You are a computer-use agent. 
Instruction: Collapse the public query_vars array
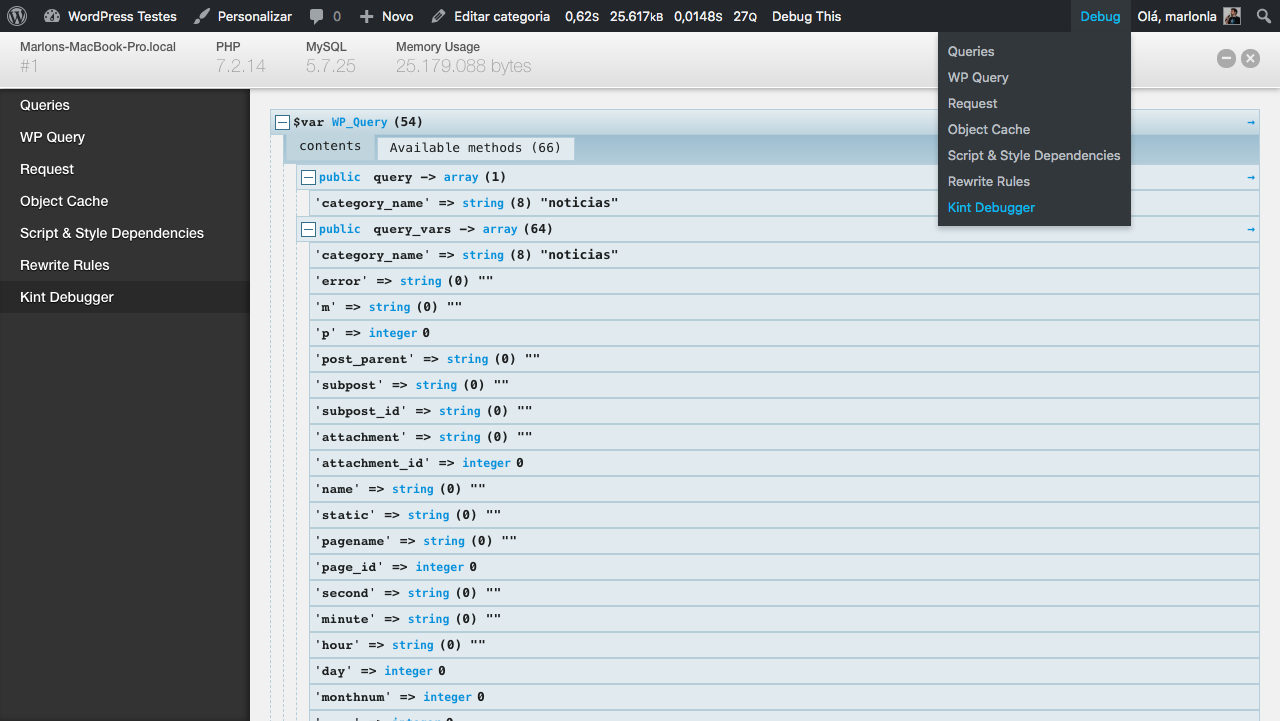[x=308, y=229]
